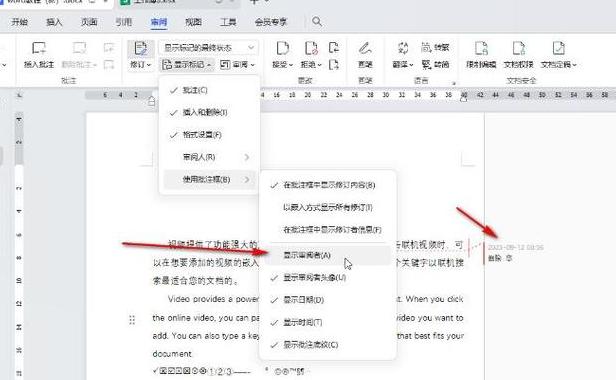The height and width of the screenshot is (380, 616).
Task: Open 显示标记的最终状态 combo box
Action: (209, 48)
